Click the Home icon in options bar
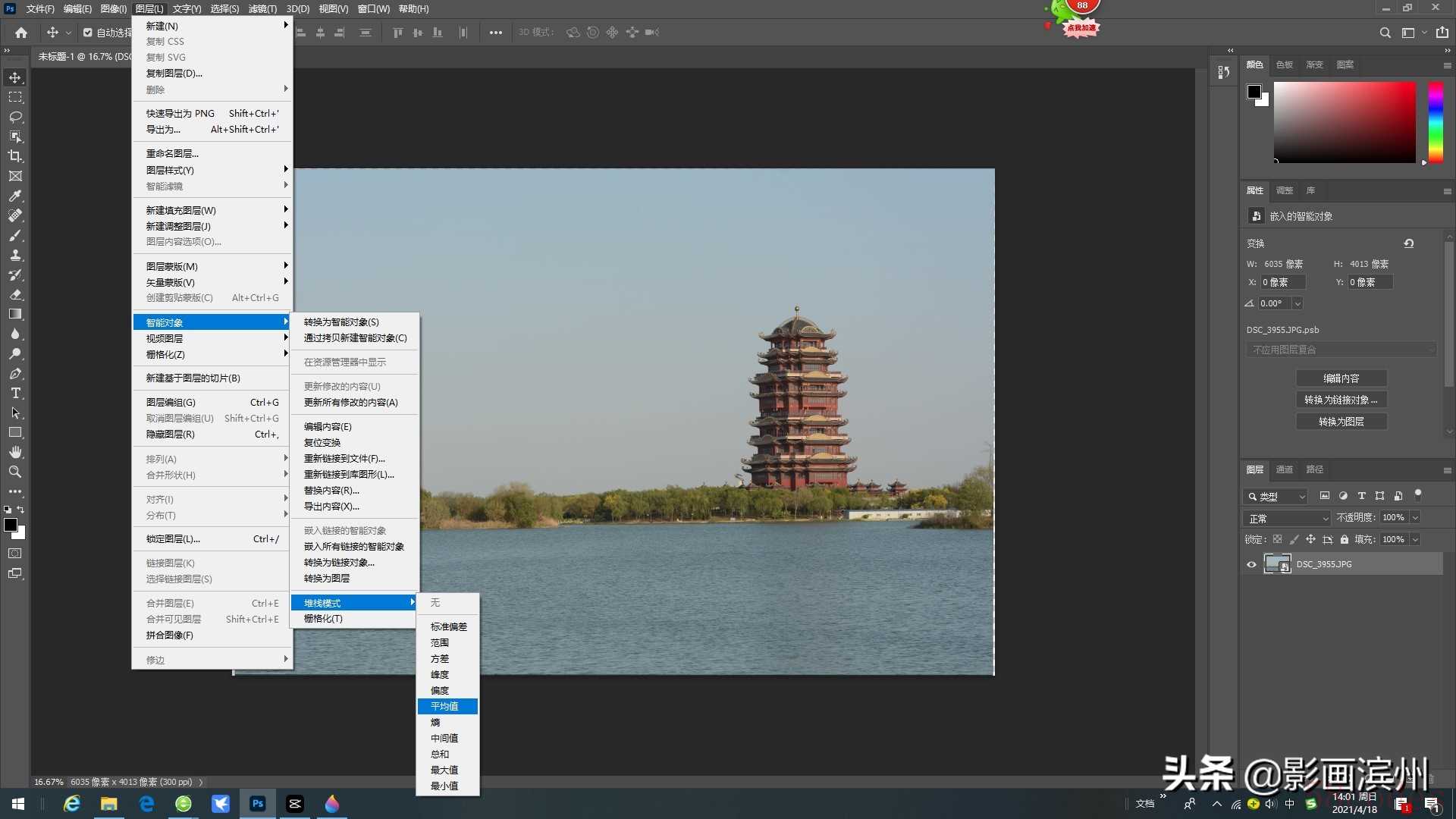Image resolution: width=1456 pixels, height=819 pixels. click(21, 33)
